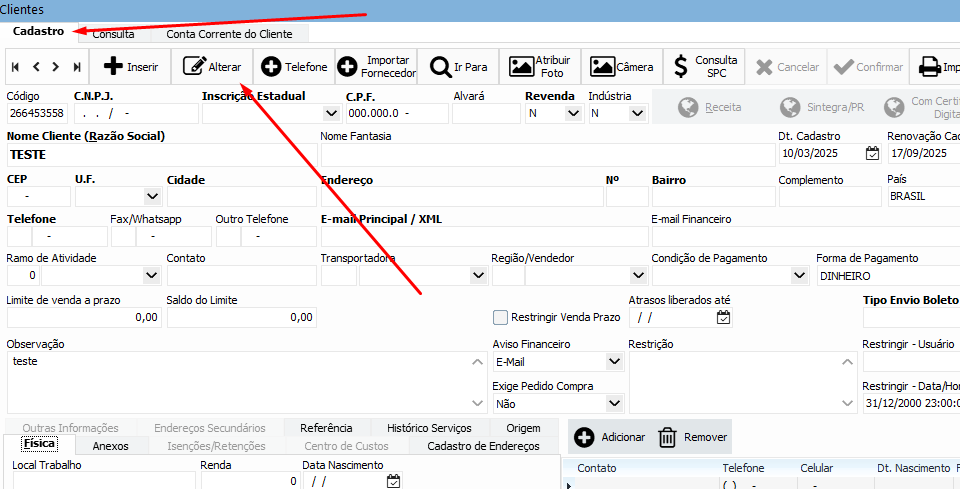
Task: Click the Alterar edit pencil icon
Action: point(191,67)
